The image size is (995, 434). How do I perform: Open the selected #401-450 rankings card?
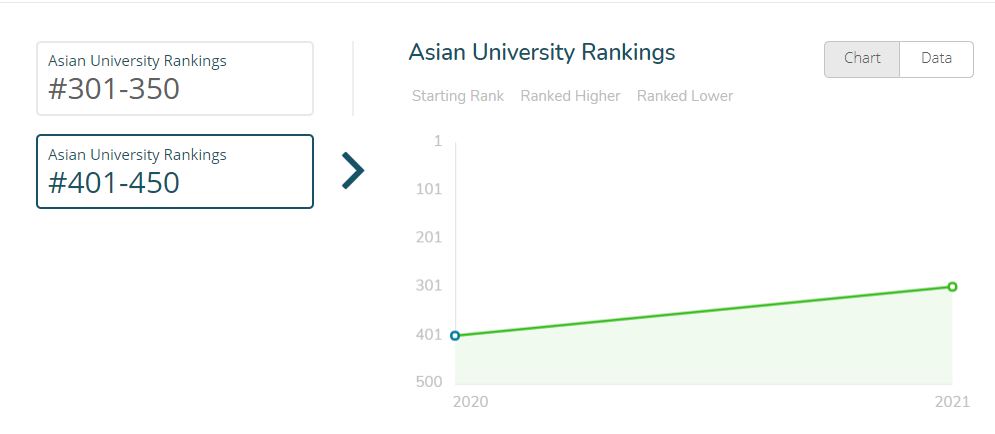tap(175, 171)
